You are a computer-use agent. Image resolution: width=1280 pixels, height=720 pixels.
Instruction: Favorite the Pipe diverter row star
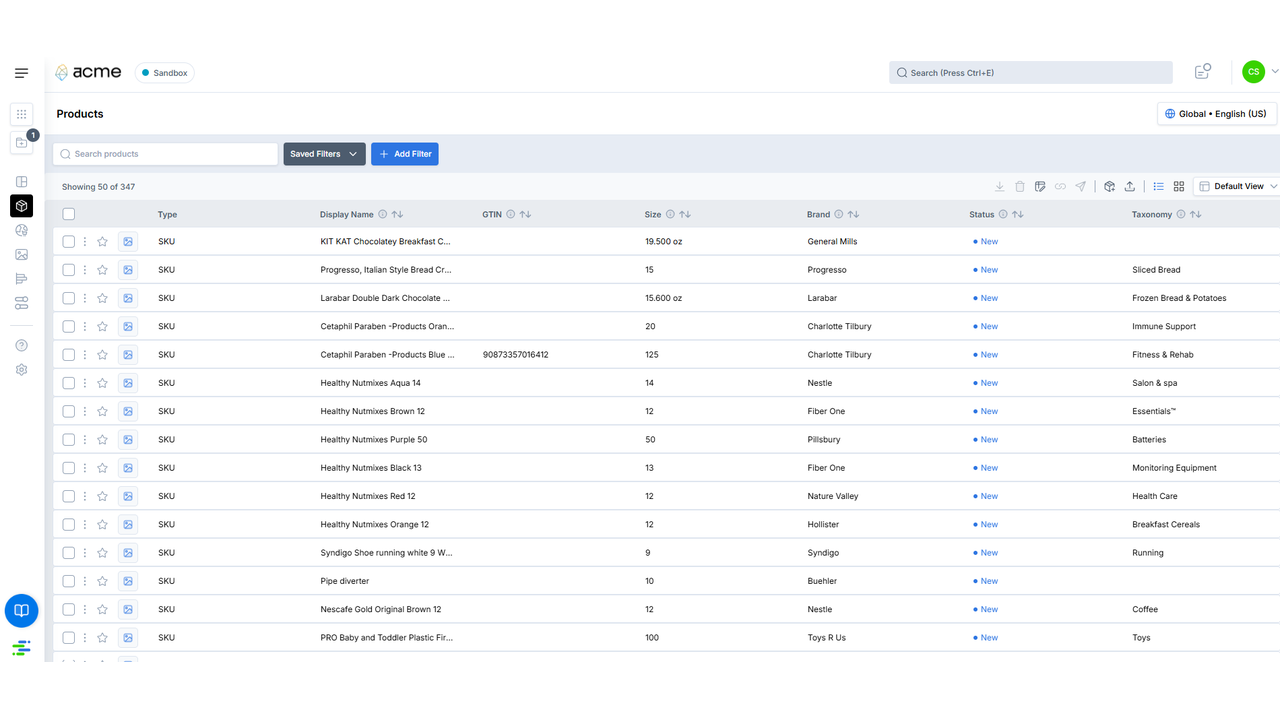(x=102, y=581)
